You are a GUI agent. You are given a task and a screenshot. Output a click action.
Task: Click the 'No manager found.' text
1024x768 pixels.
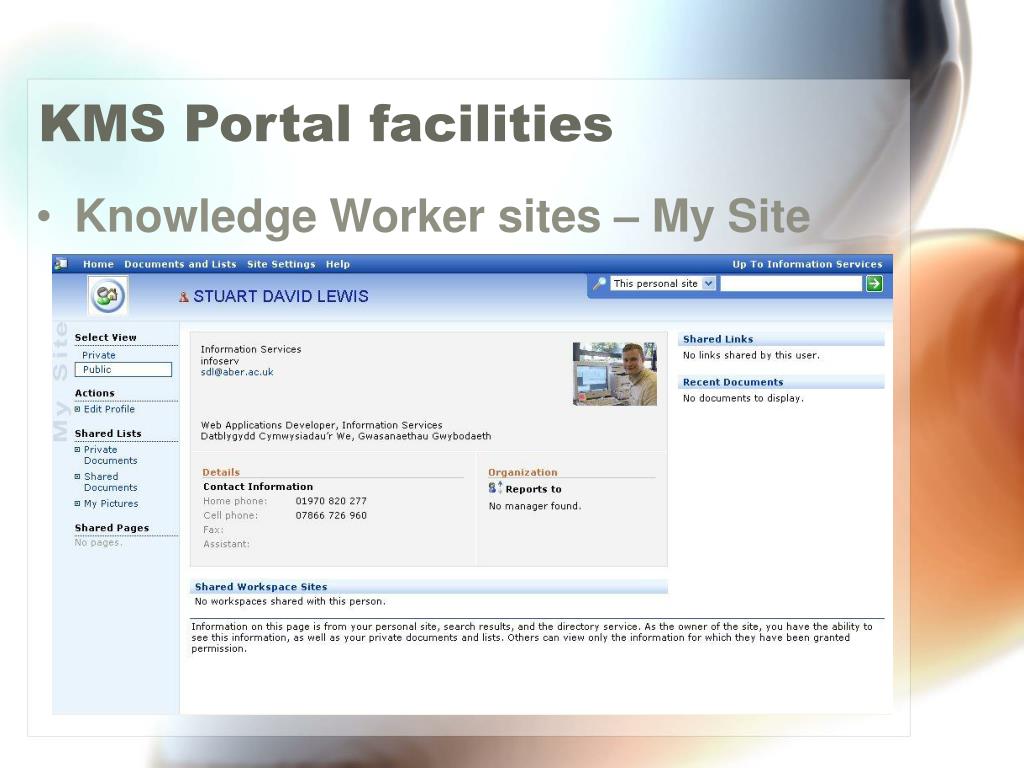click(535, 506)
